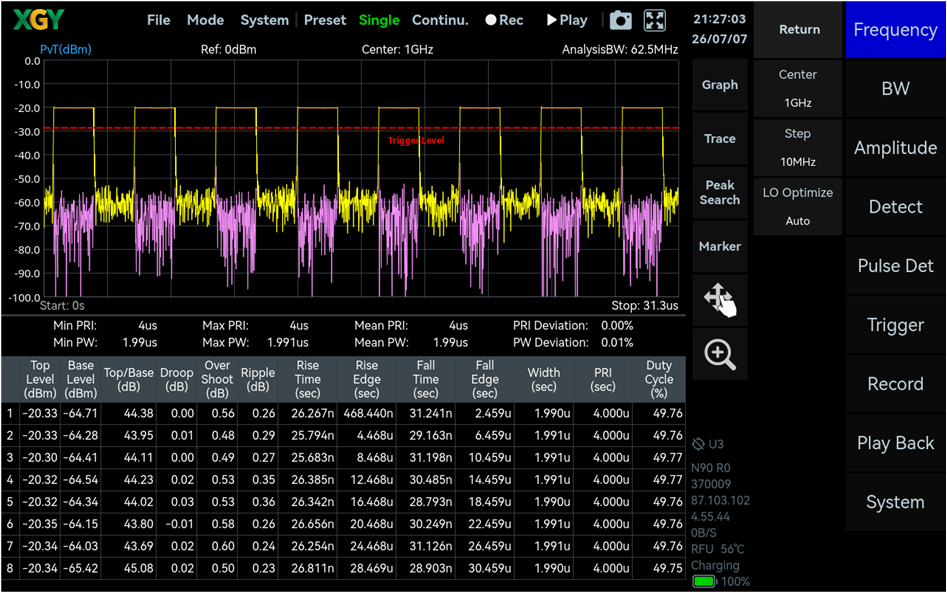
Task: Switch to Continu. sweep mode
Action: (440, 20)
